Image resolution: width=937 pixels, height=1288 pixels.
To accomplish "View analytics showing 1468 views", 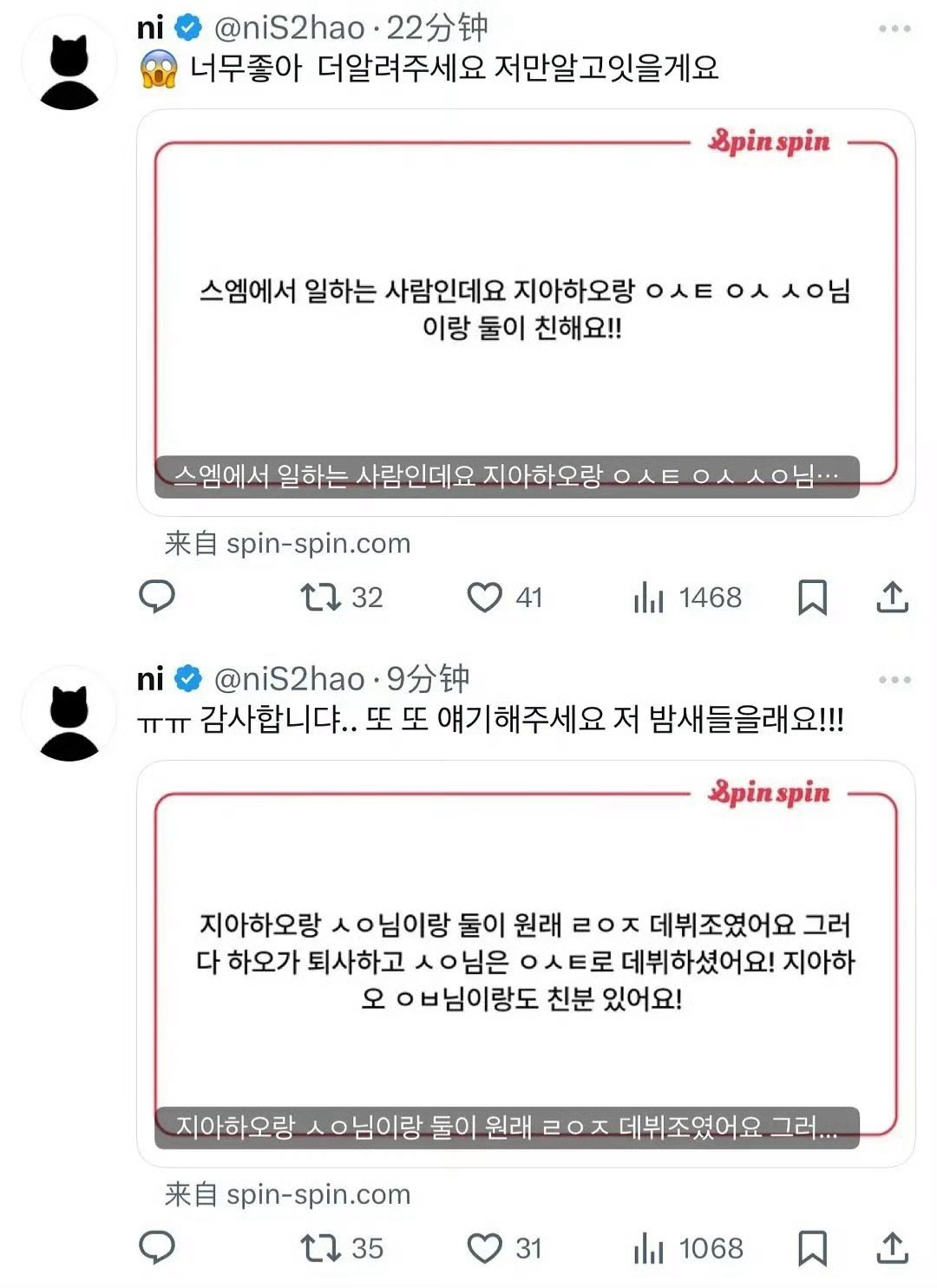I will coord(687,597).
